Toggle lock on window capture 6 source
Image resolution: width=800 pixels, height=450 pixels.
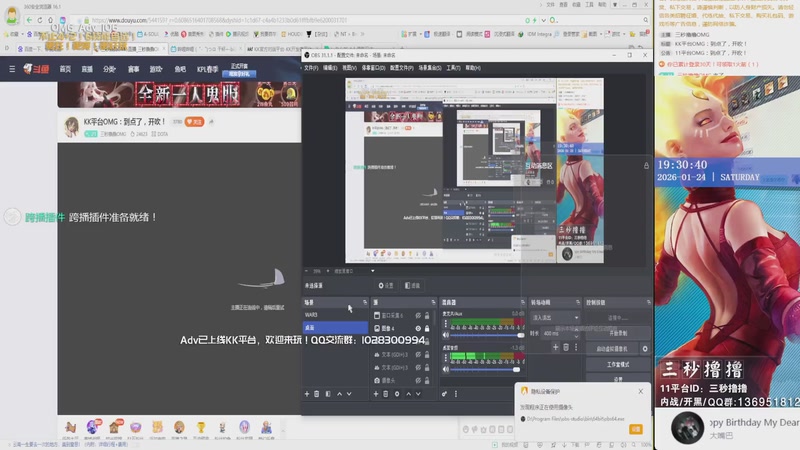pos(427,316)
